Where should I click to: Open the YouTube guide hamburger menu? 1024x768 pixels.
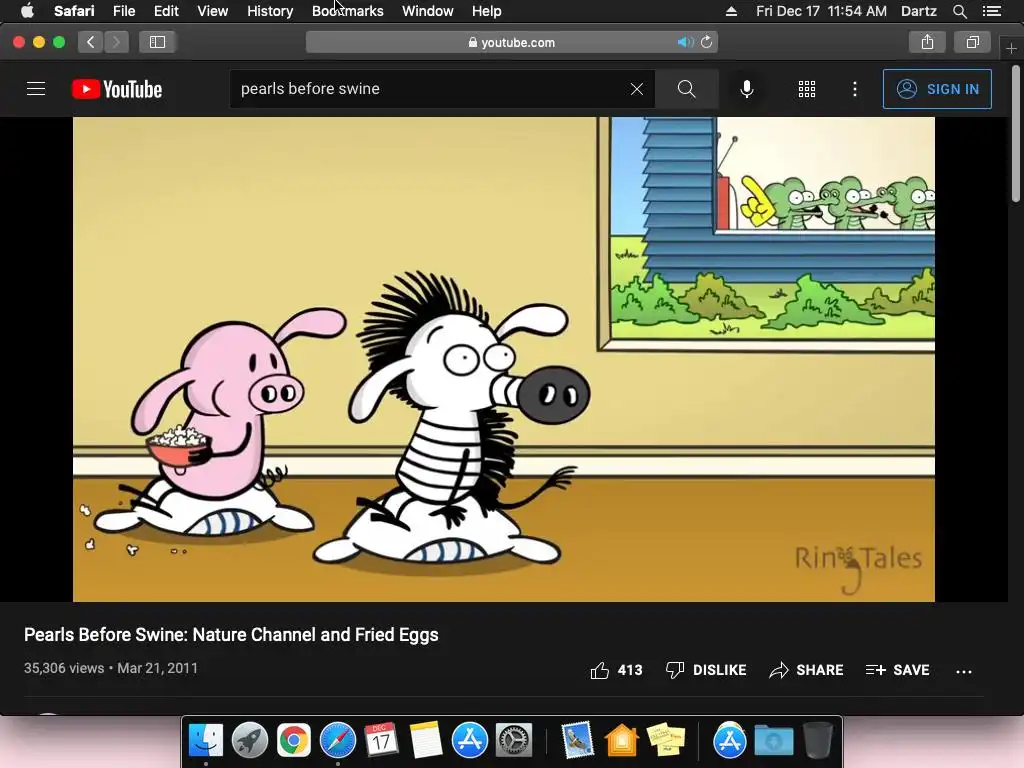[36, 89]
